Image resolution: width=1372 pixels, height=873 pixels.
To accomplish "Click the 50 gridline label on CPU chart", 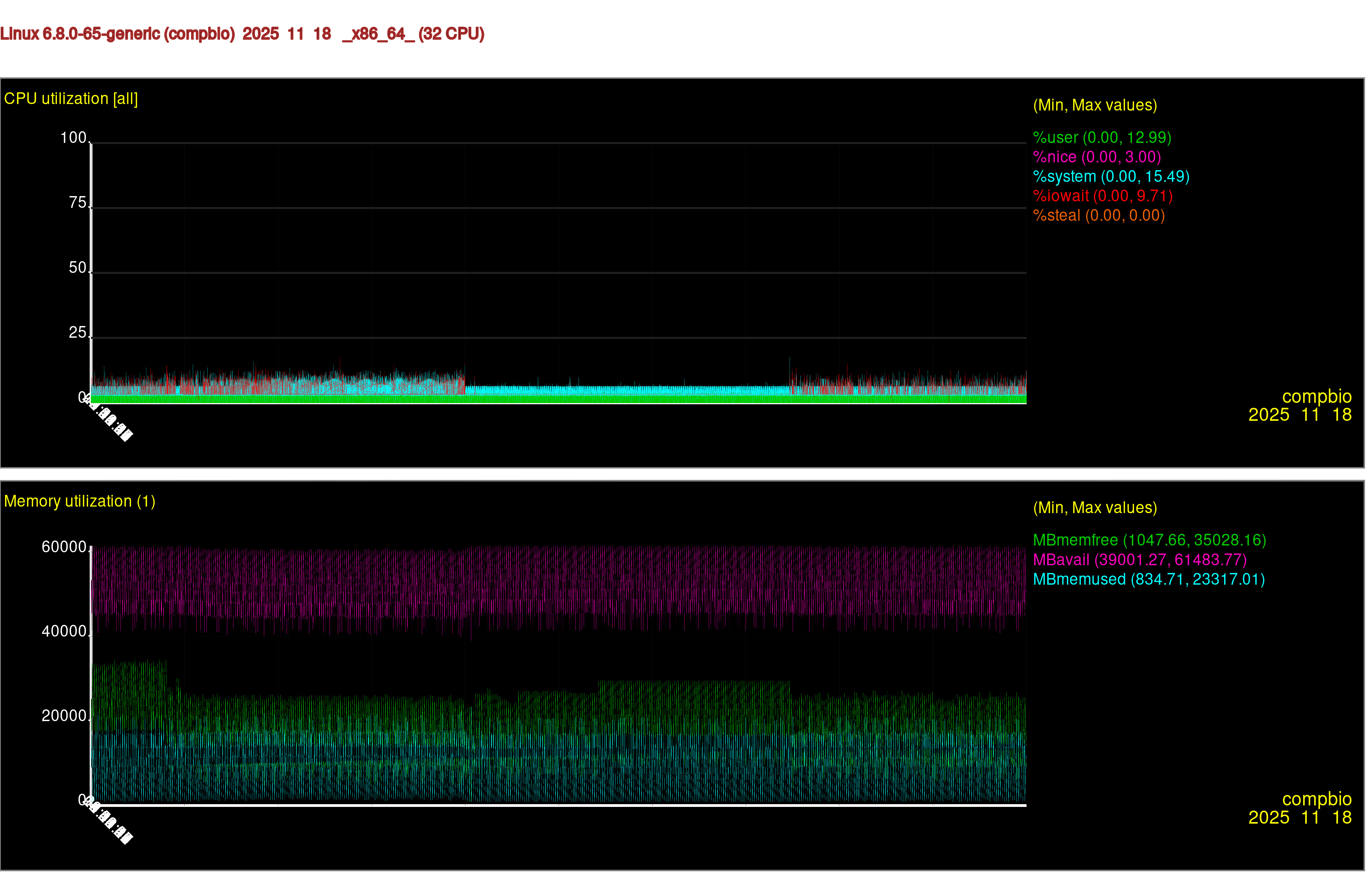I will 78,268.
